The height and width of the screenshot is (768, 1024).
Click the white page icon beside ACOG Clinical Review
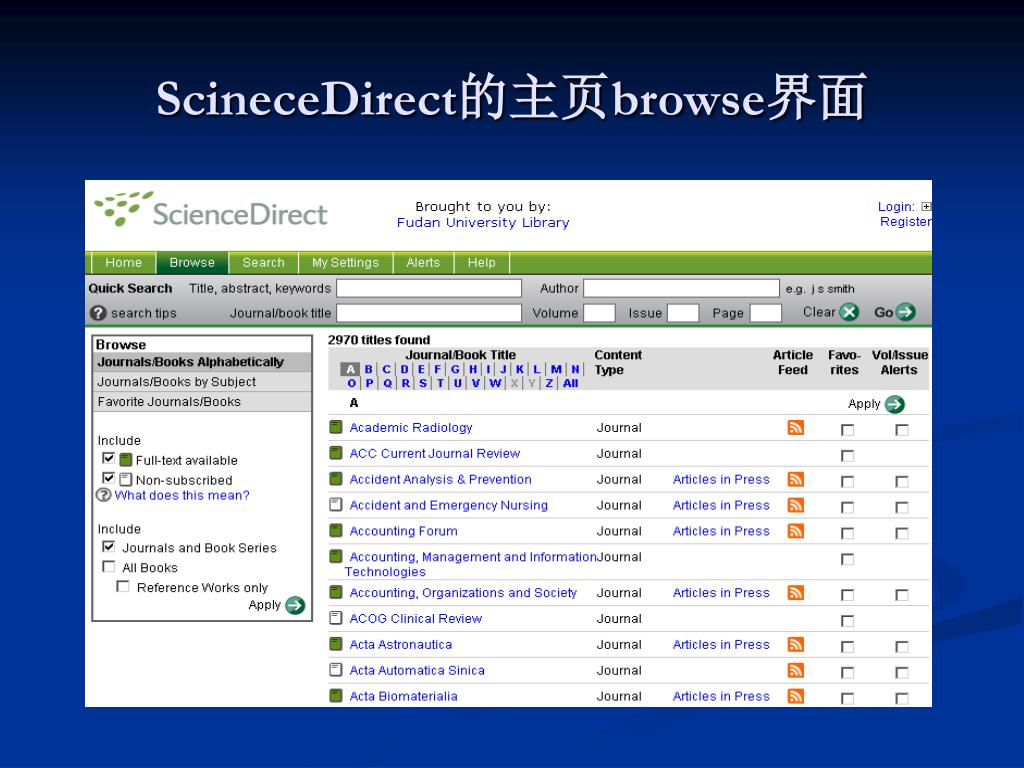point(336,618)
